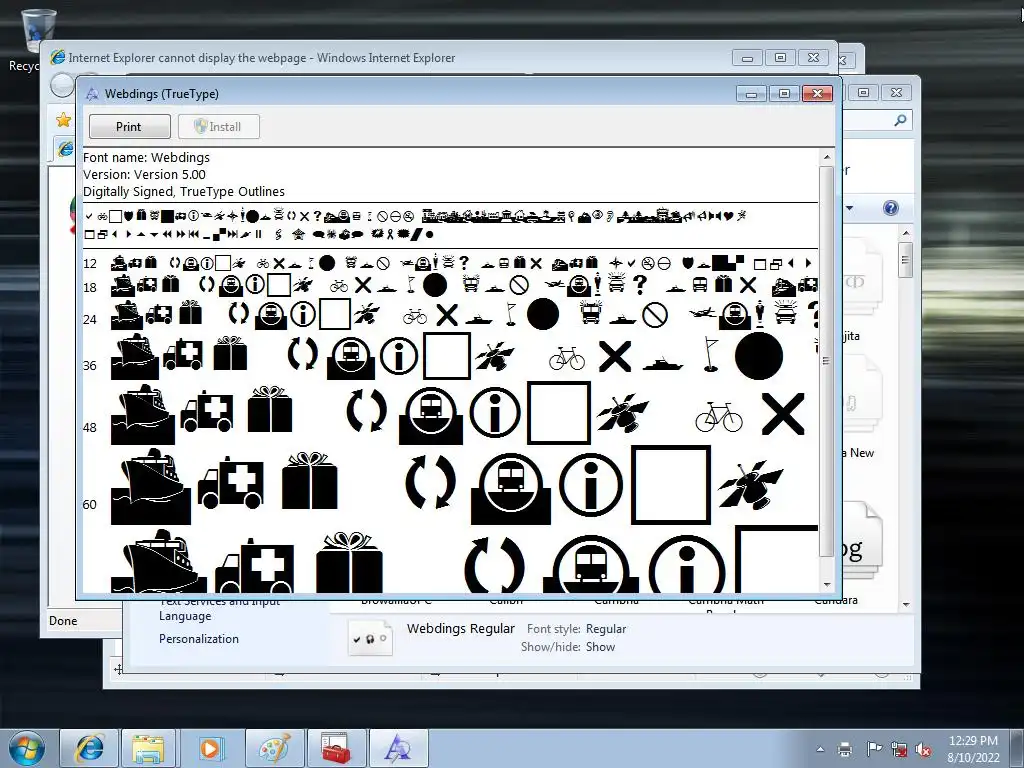Click the muted volume icon in tray
This screenshot has width=1024, height=768.
923,749
